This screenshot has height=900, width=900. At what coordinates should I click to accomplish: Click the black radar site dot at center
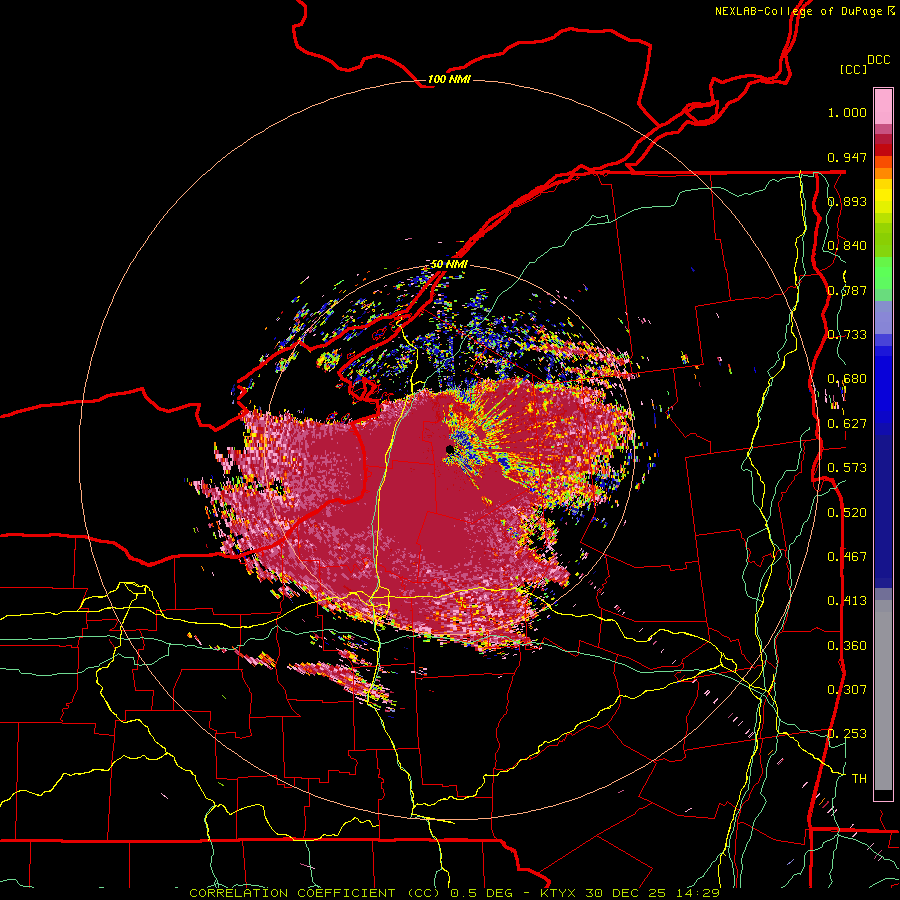449,449
